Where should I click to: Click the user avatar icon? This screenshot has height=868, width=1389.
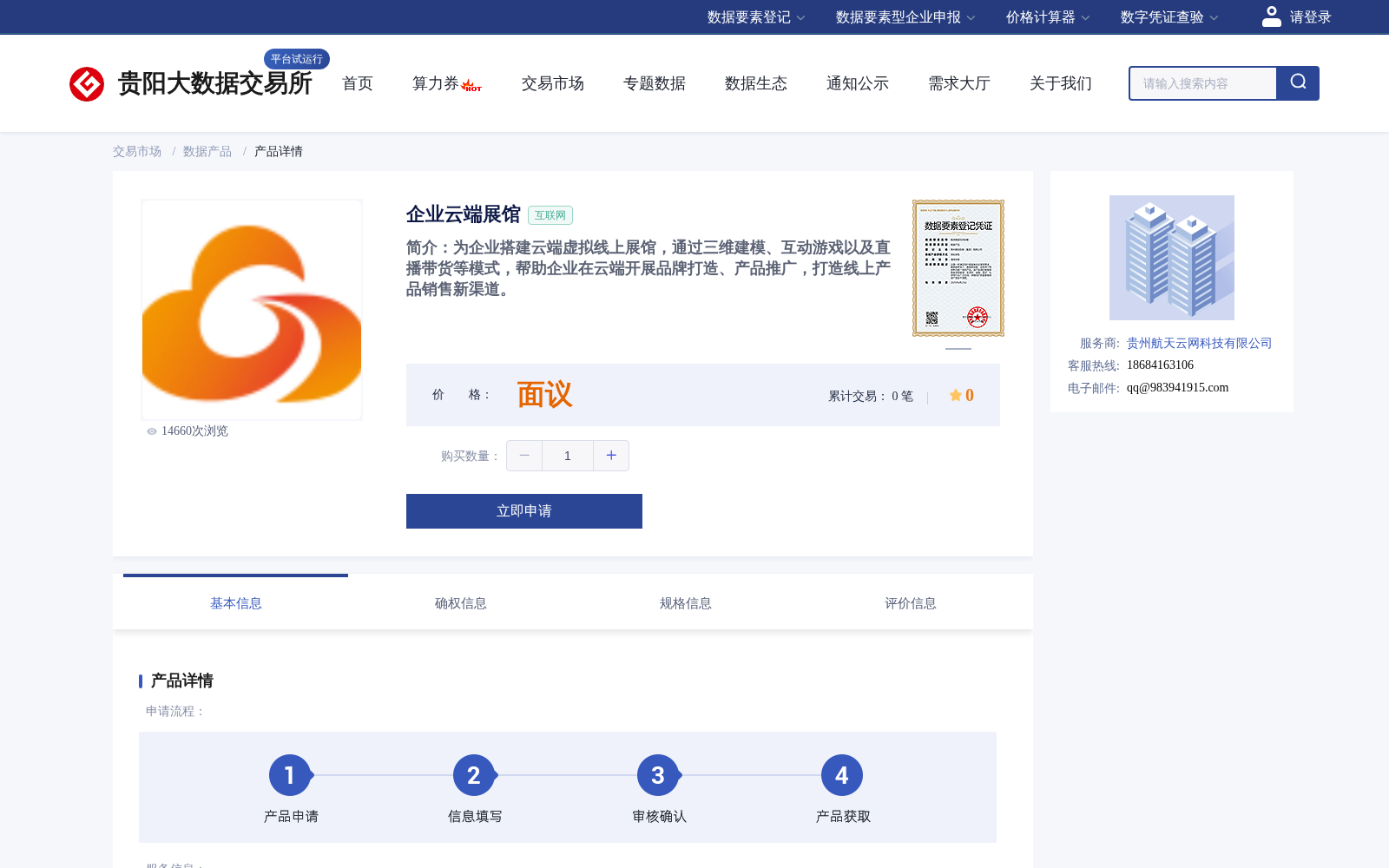[1271, 16]
